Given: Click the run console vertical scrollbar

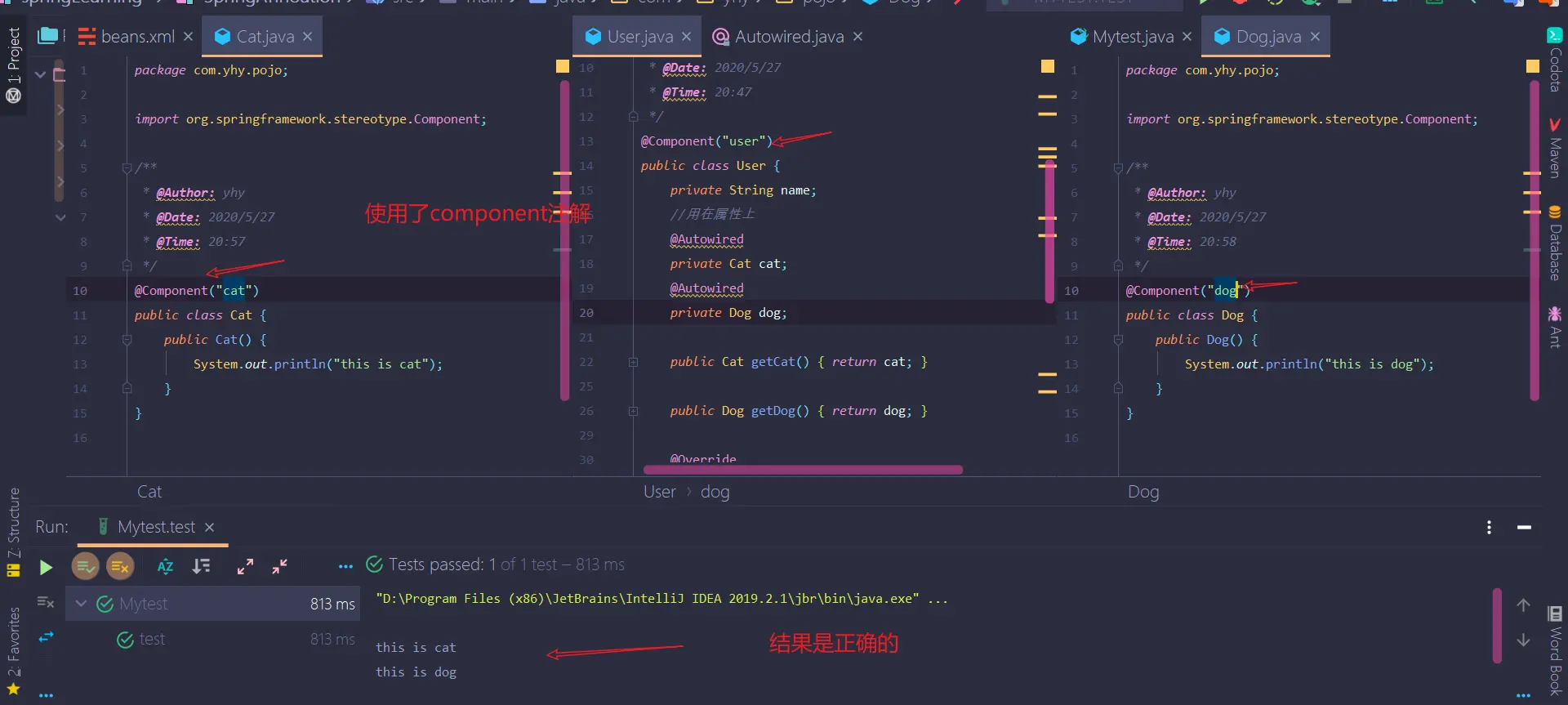Looking at the screenshot, I should (x=1497, y=625).
